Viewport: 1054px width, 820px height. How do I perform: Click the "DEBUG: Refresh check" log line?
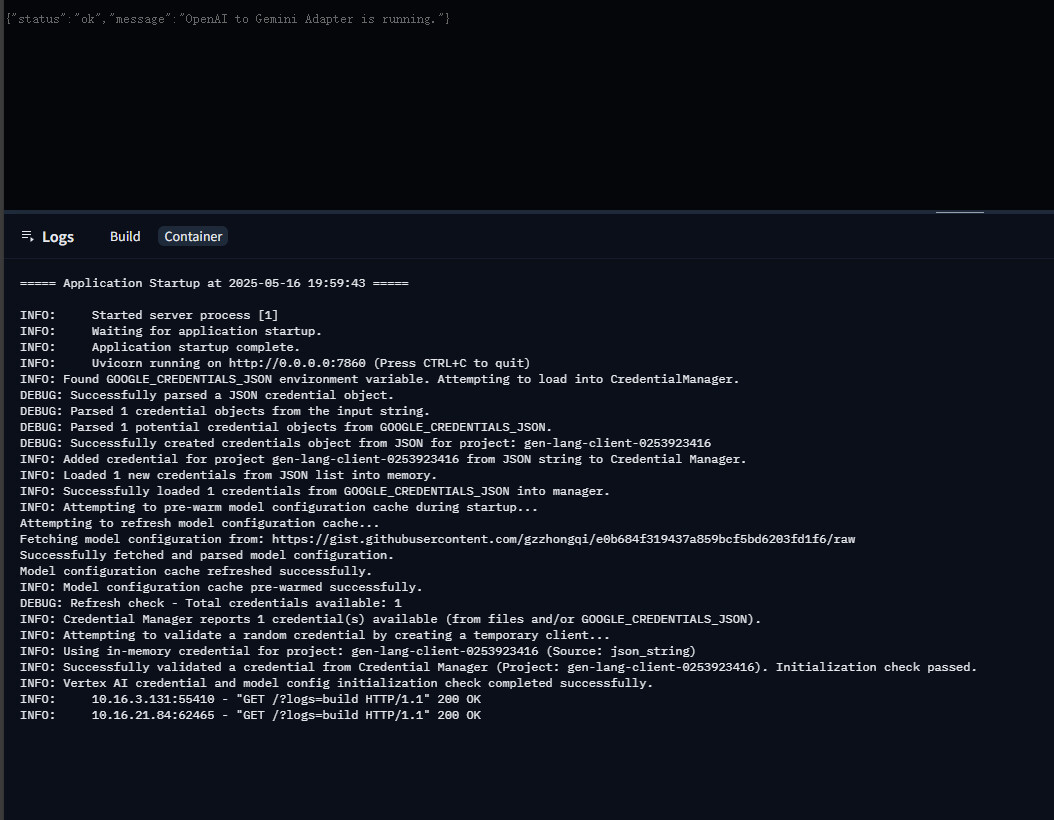point(210,603)
